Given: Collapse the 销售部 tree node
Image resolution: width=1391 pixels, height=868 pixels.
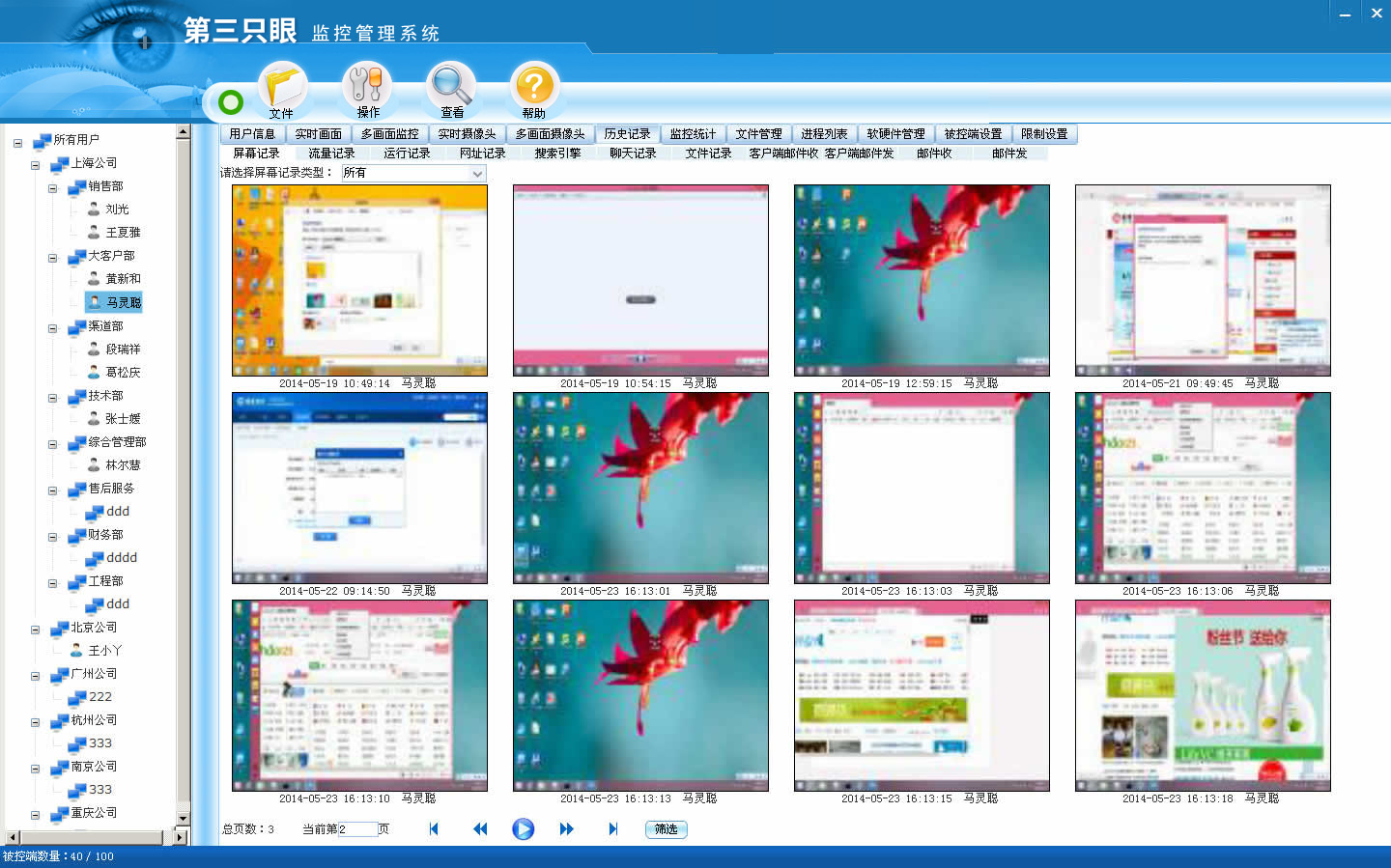Looking at the screenshot, I should (53, 188).
